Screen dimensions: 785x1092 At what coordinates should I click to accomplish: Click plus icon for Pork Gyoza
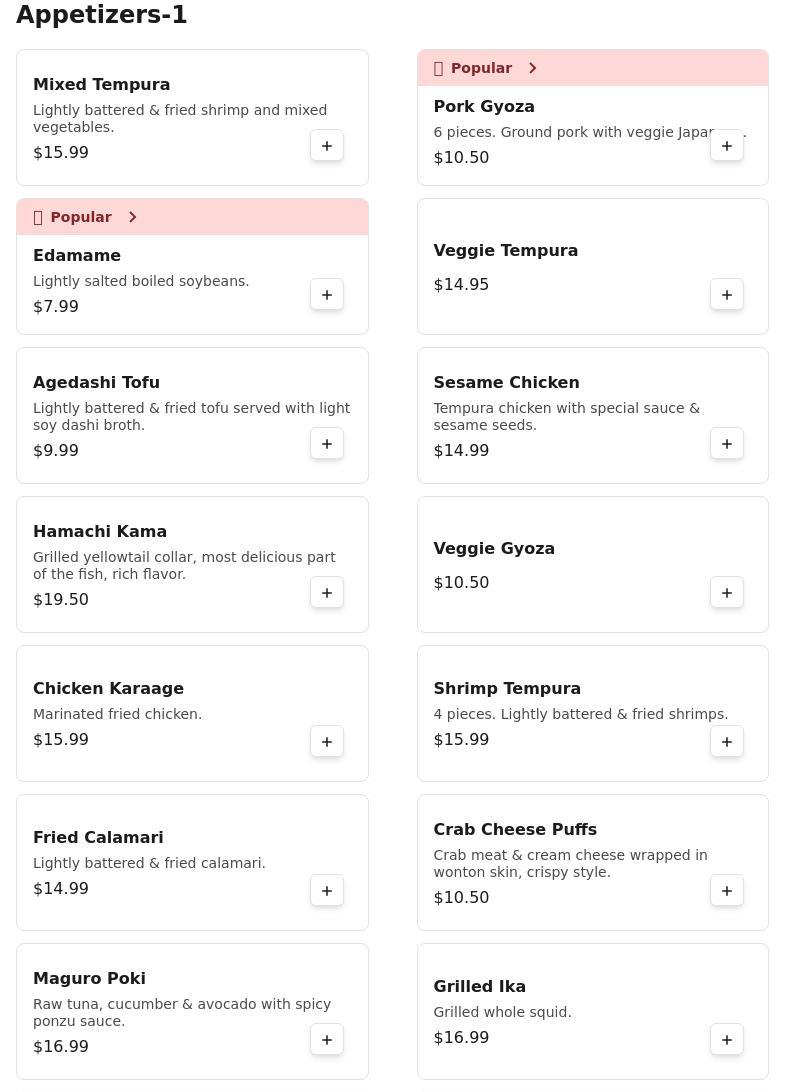[727, 146]
